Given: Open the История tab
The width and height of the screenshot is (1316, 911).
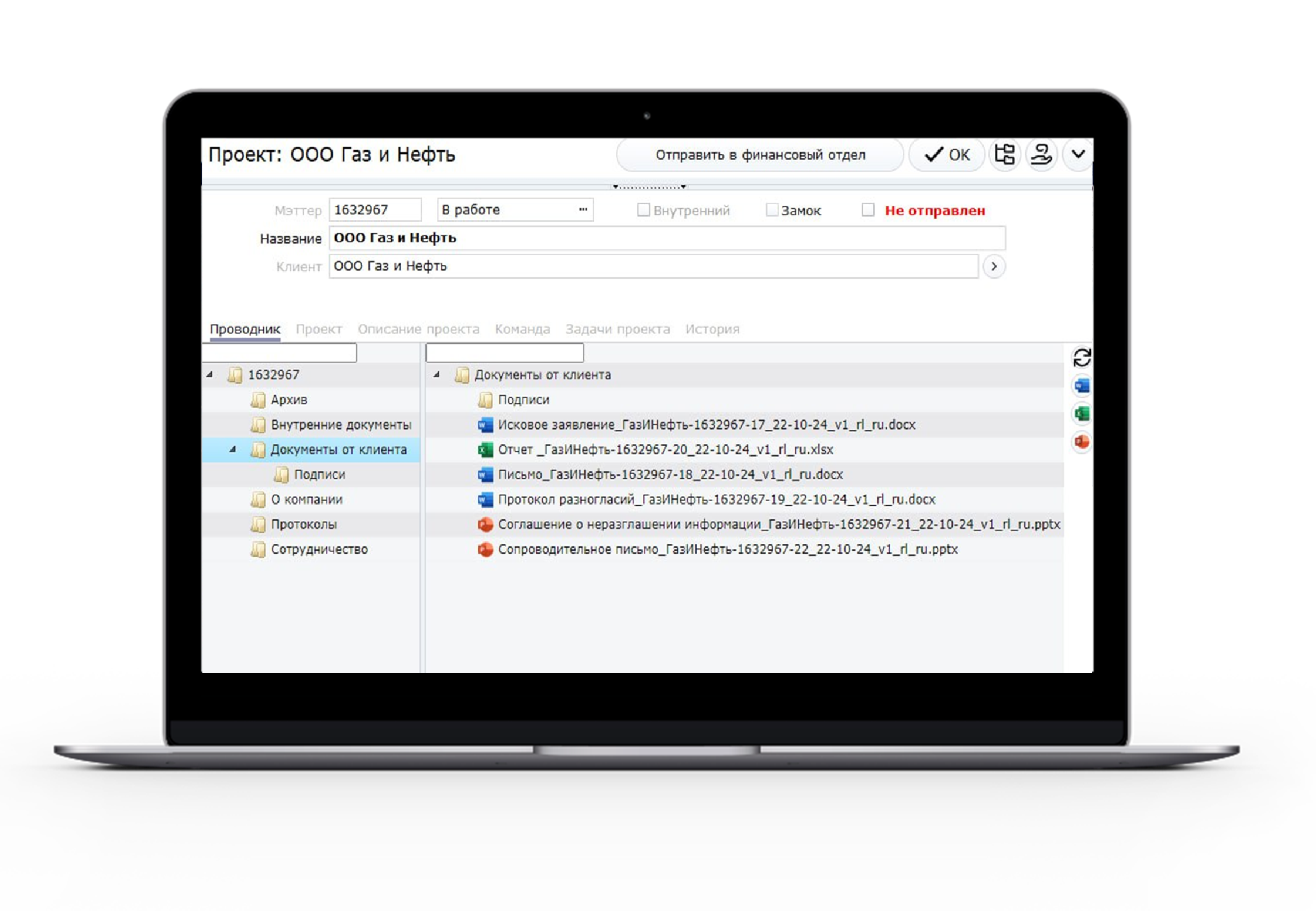Looking at the screenshot, I should point(712,329).
